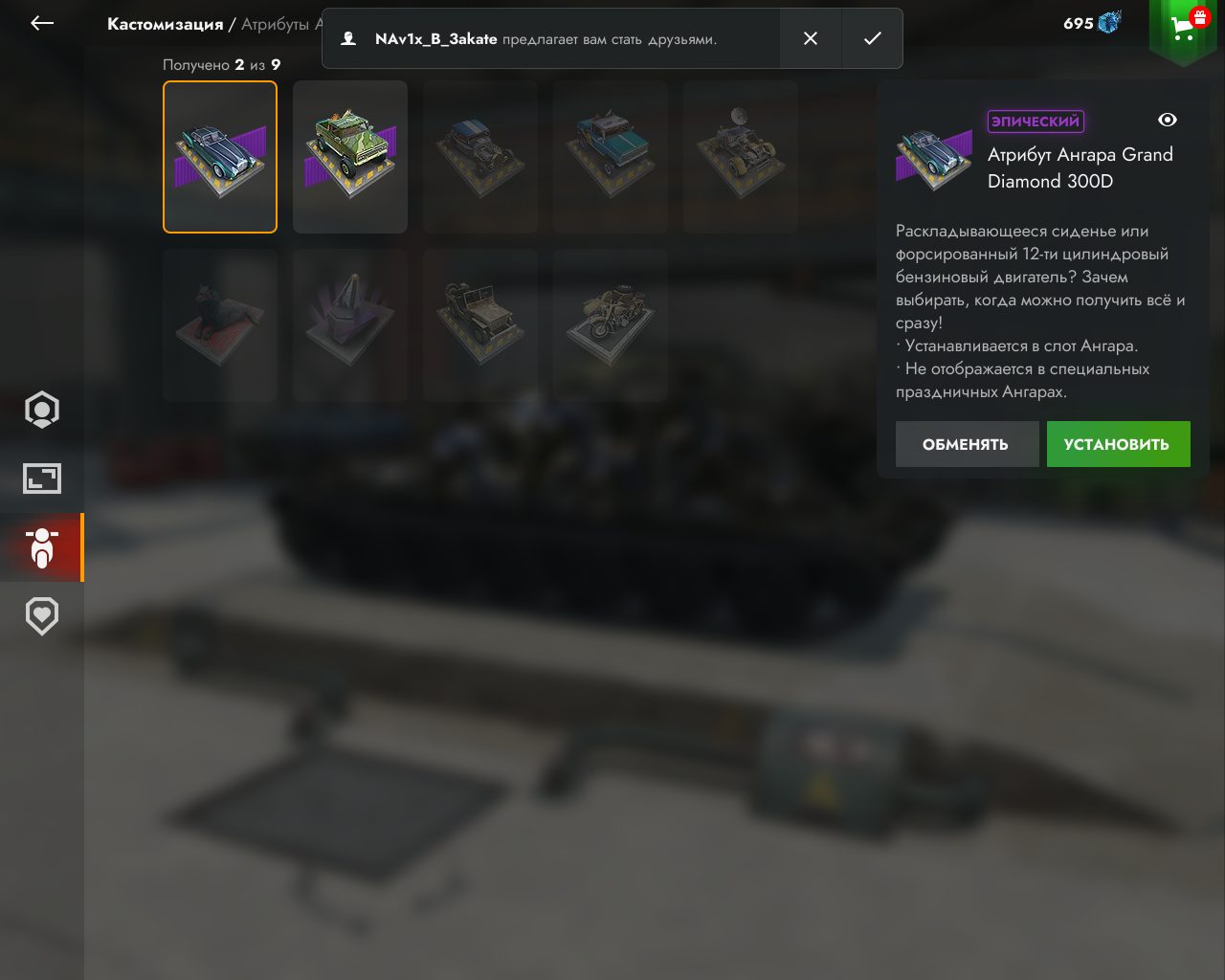
Task: Accept friend request with checkmark
Action: (872, 38)
